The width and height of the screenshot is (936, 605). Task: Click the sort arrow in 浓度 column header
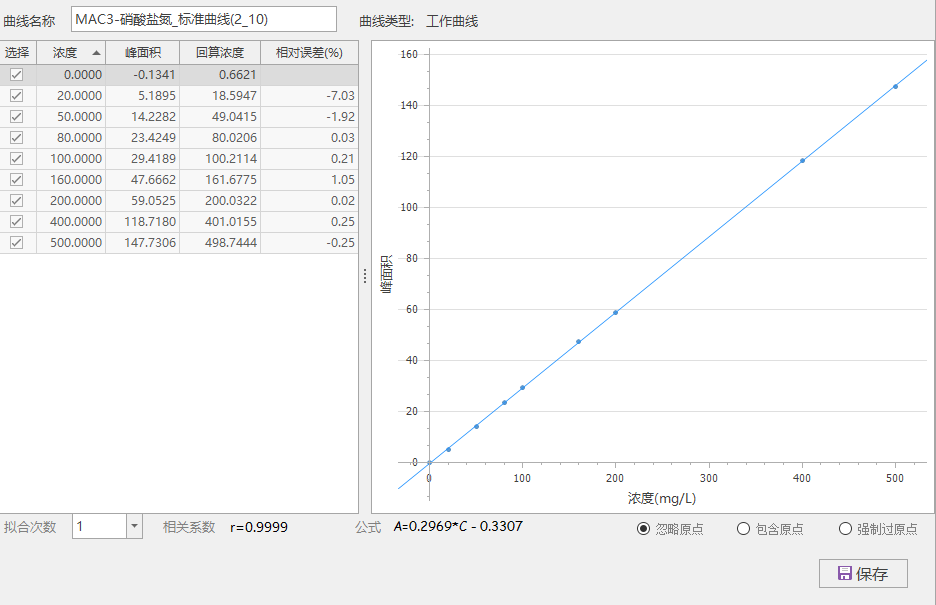click(x=96, y=52)
